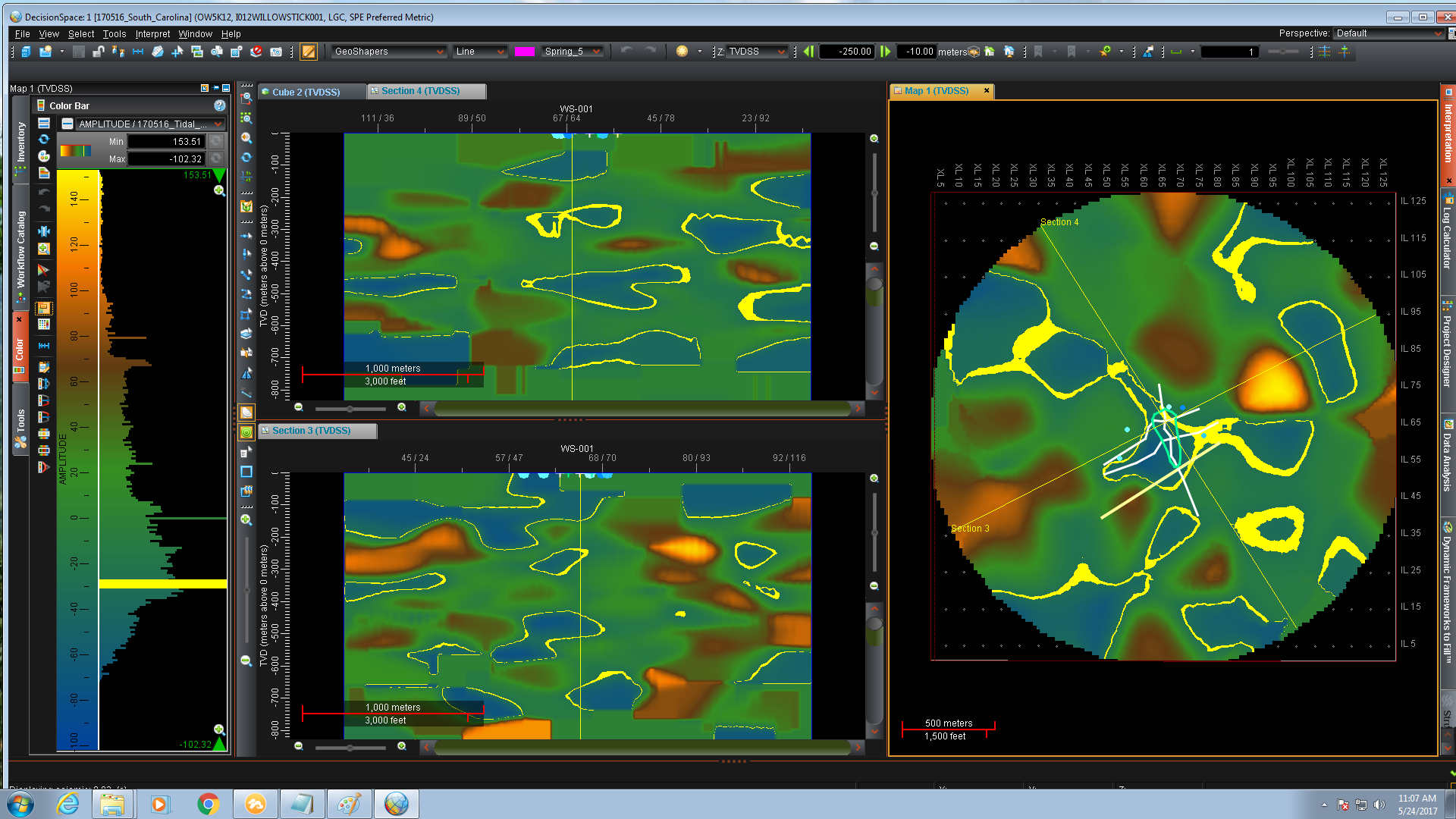Click zoom handle at top of histogram
Viewport: 1456px width, 819px height.
coord(219,190)
